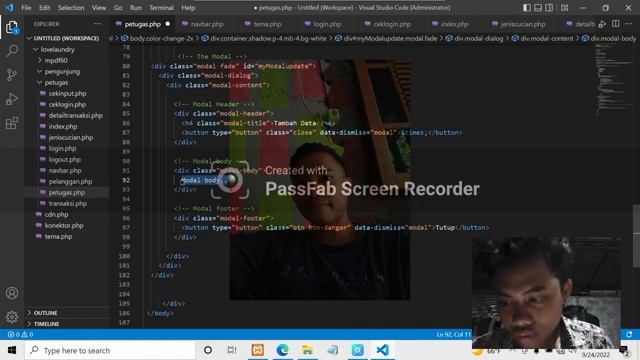Open the Search view in activity bar

(x=12, y=51)
